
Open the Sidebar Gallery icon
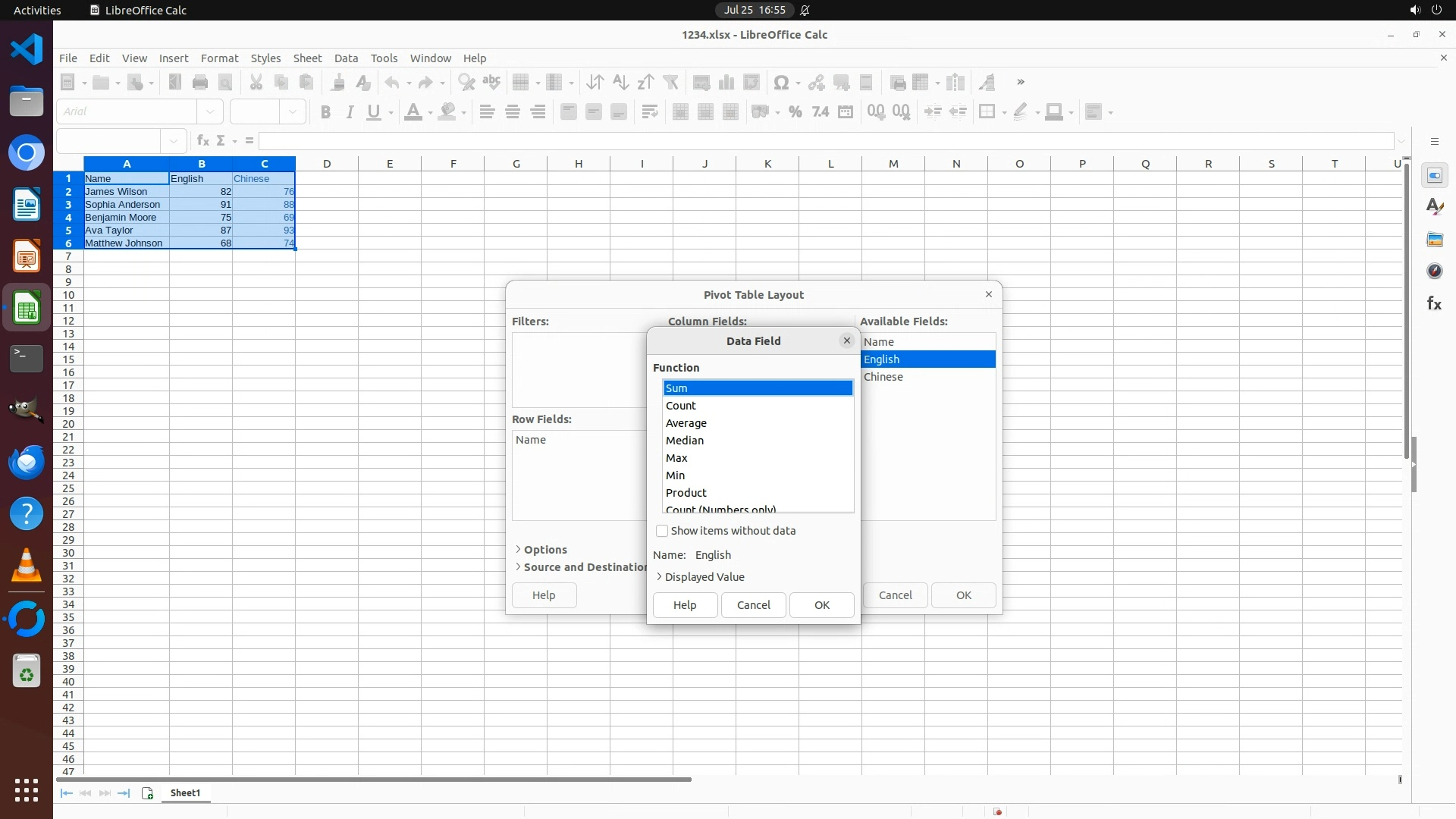1434,239
